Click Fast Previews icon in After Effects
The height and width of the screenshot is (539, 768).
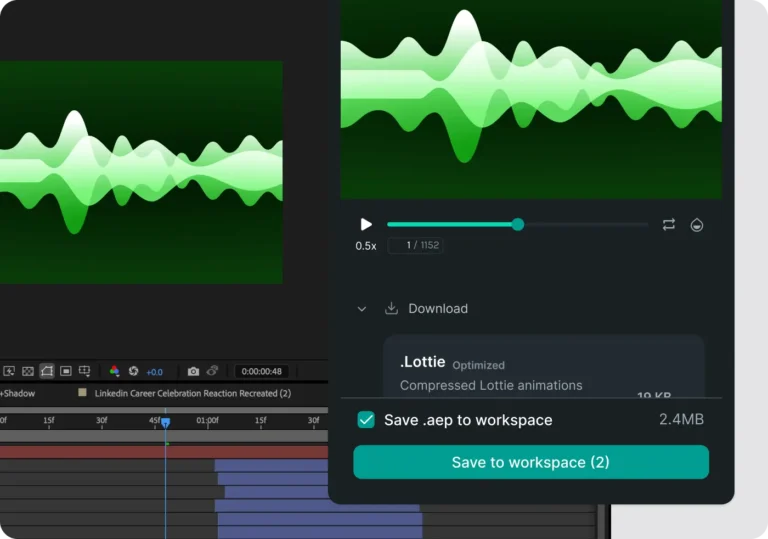[9, 371]
